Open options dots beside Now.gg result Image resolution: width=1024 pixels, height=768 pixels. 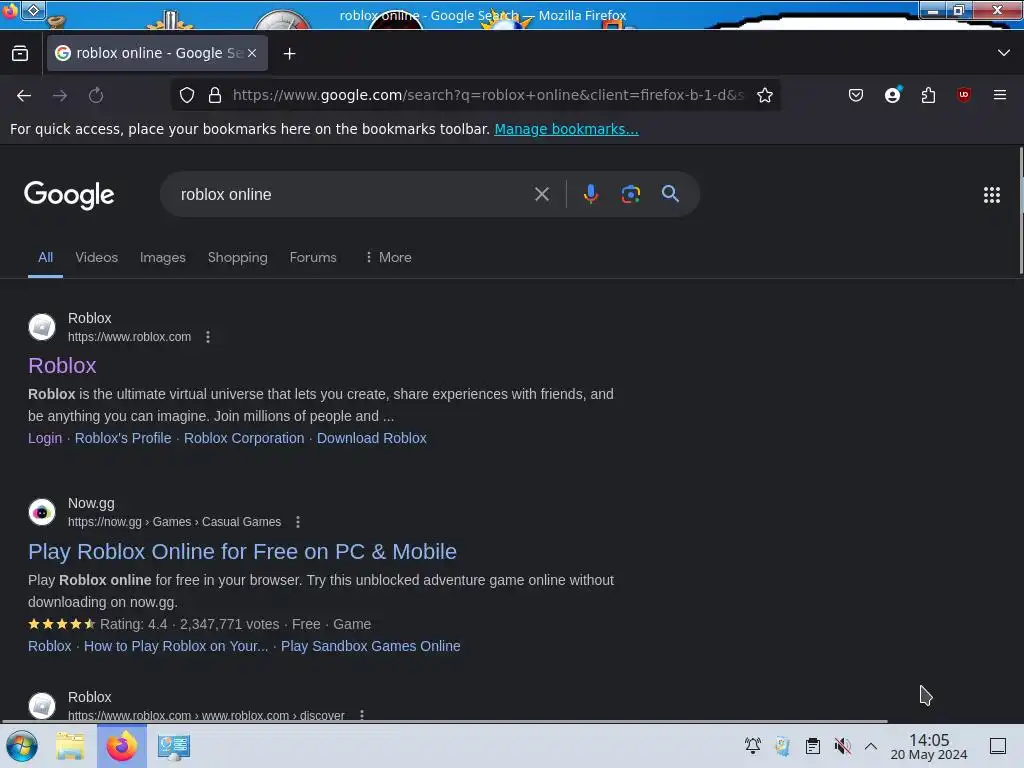[x=298, y=522]
